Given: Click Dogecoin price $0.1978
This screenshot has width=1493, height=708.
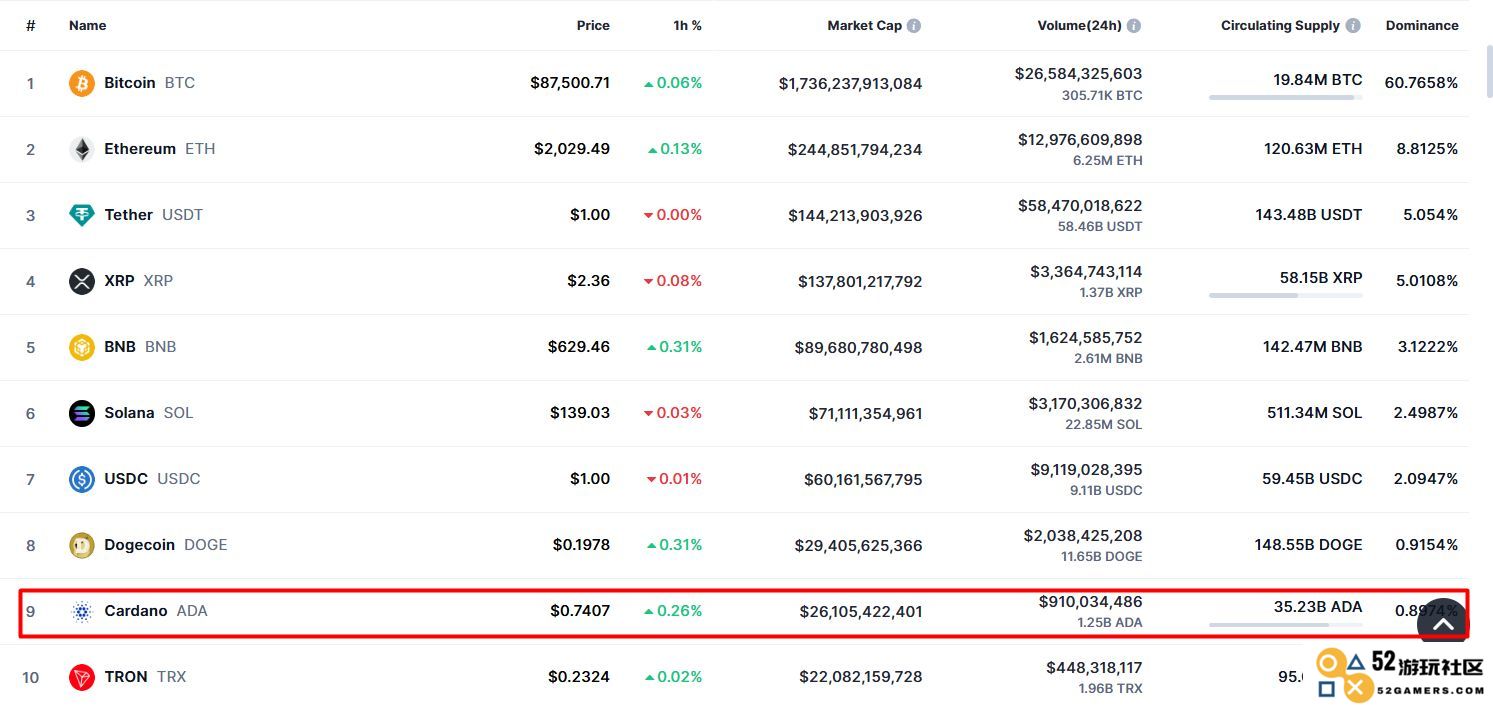Looking at the screenshot, I should [581, 545].
